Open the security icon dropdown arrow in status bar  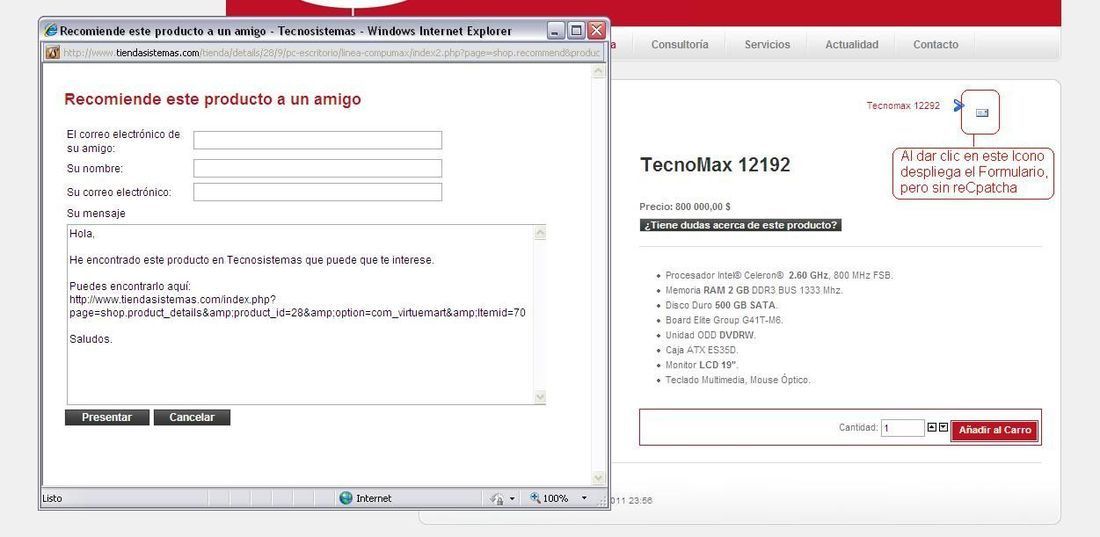[x=512, y=498]
